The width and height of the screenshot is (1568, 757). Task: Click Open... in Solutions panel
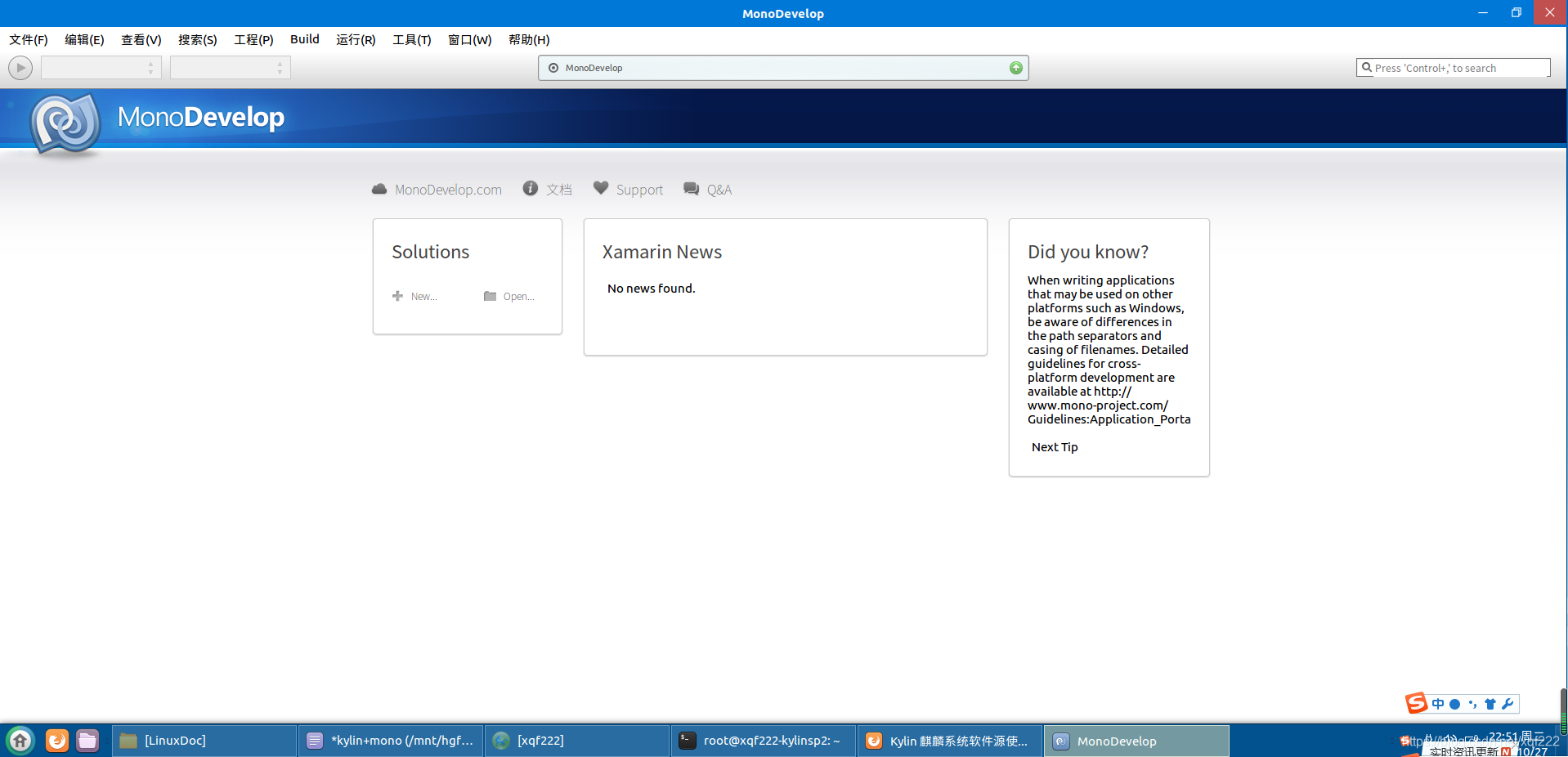519,297
